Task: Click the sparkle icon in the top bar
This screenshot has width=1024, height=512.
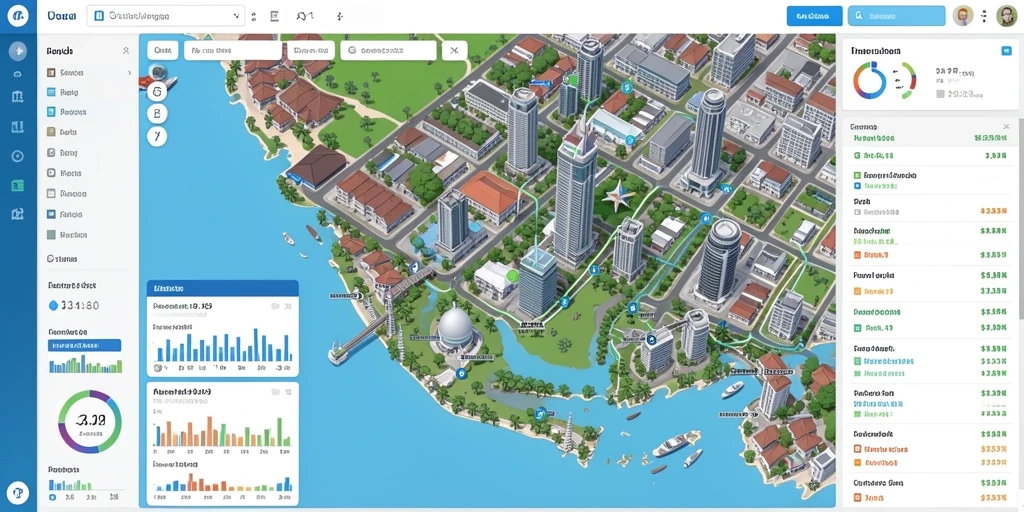Action: click(340, 16)
